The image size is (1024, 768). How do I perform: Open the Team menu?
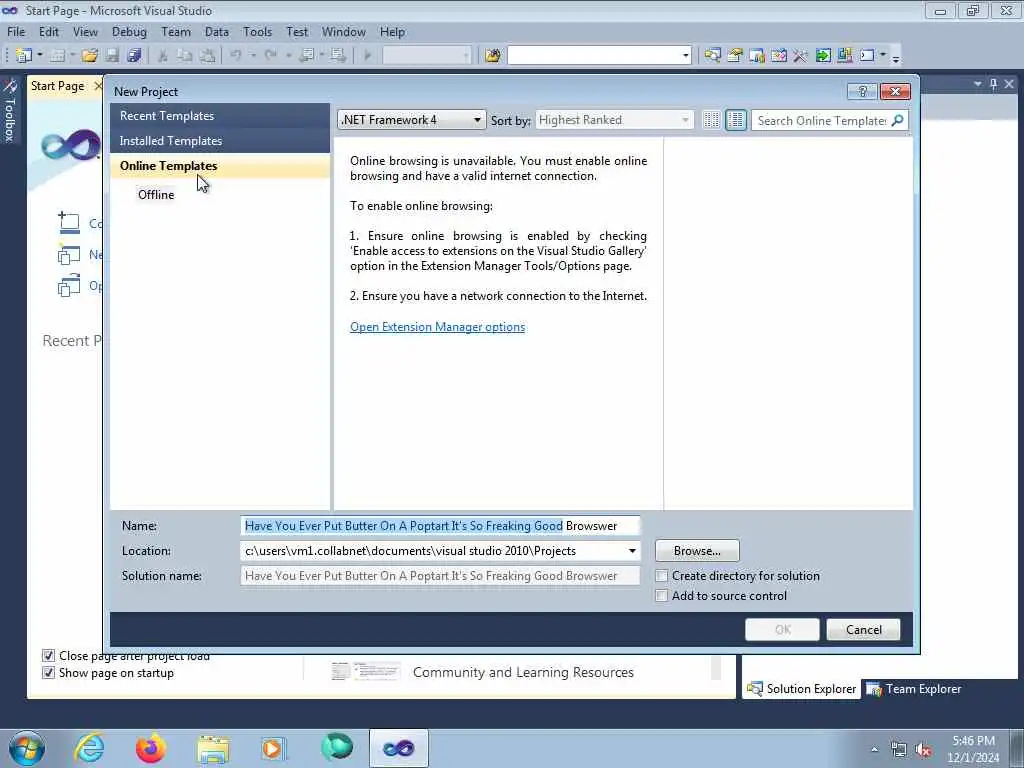176,31
